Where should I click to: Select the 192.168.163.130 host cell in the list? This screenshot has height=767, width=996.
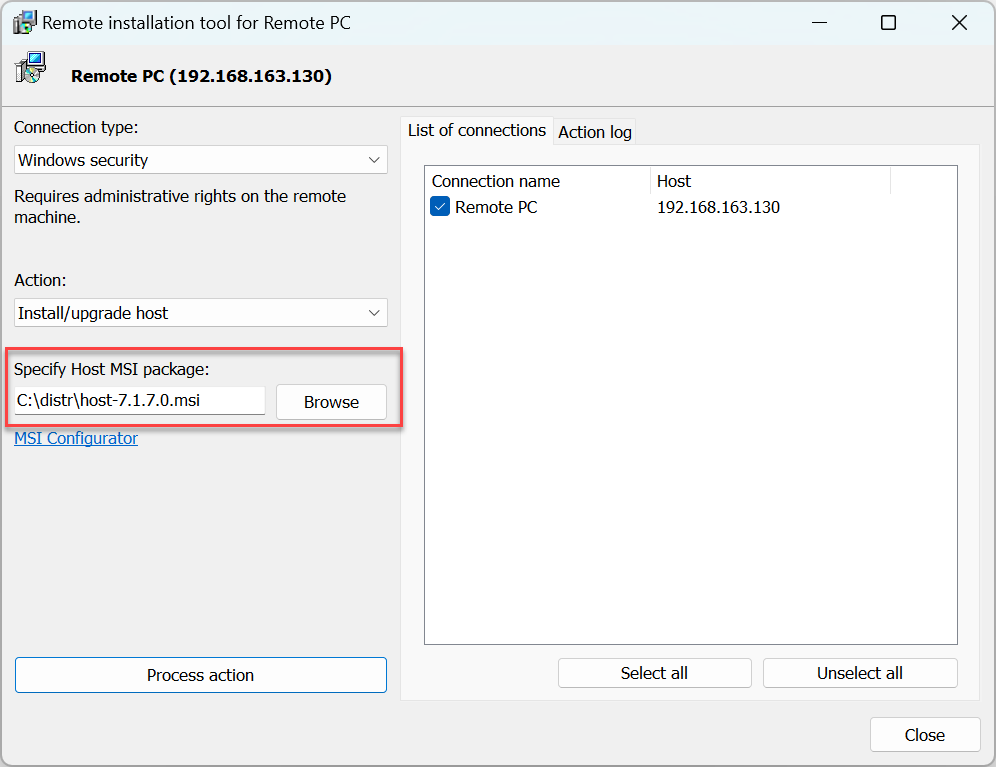pos(718,207)
